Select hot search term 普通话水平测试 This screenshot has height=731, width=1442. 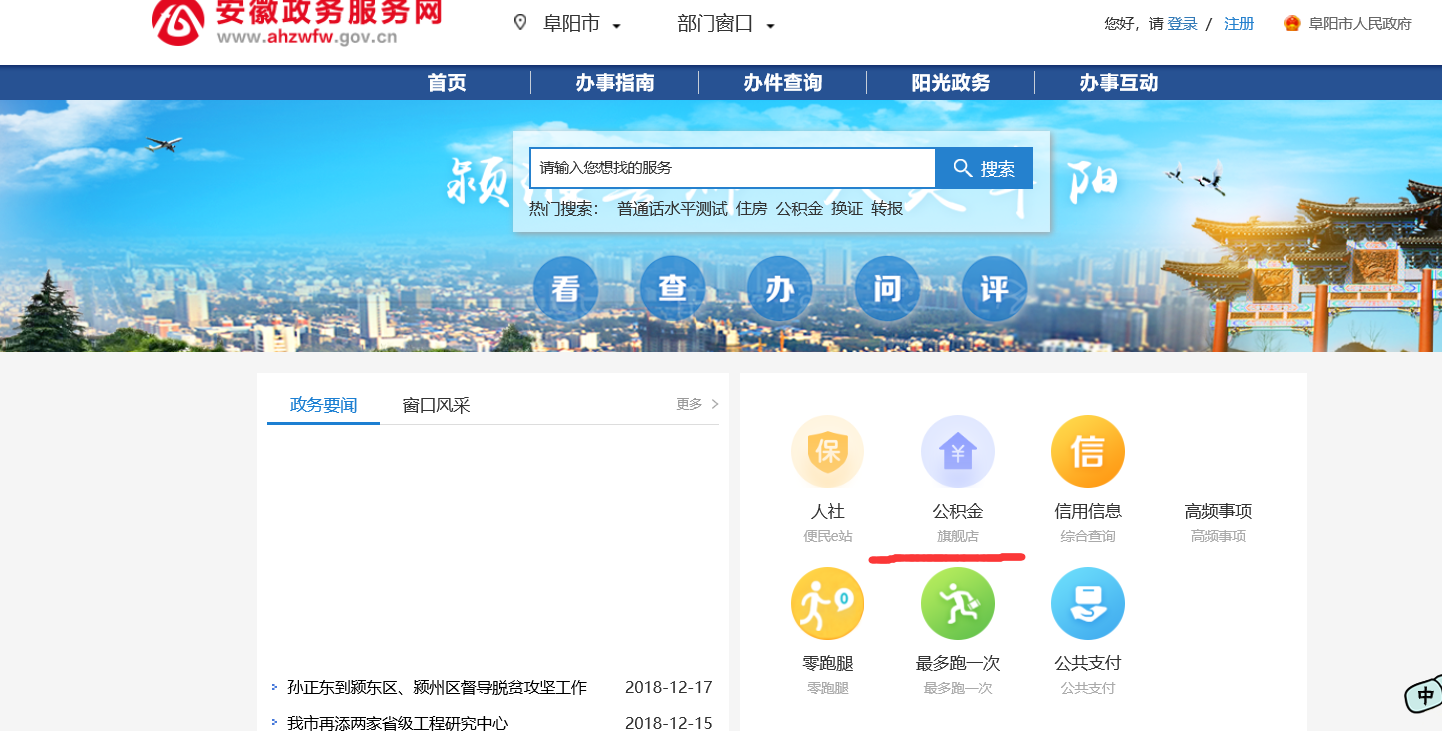[672, 209]
